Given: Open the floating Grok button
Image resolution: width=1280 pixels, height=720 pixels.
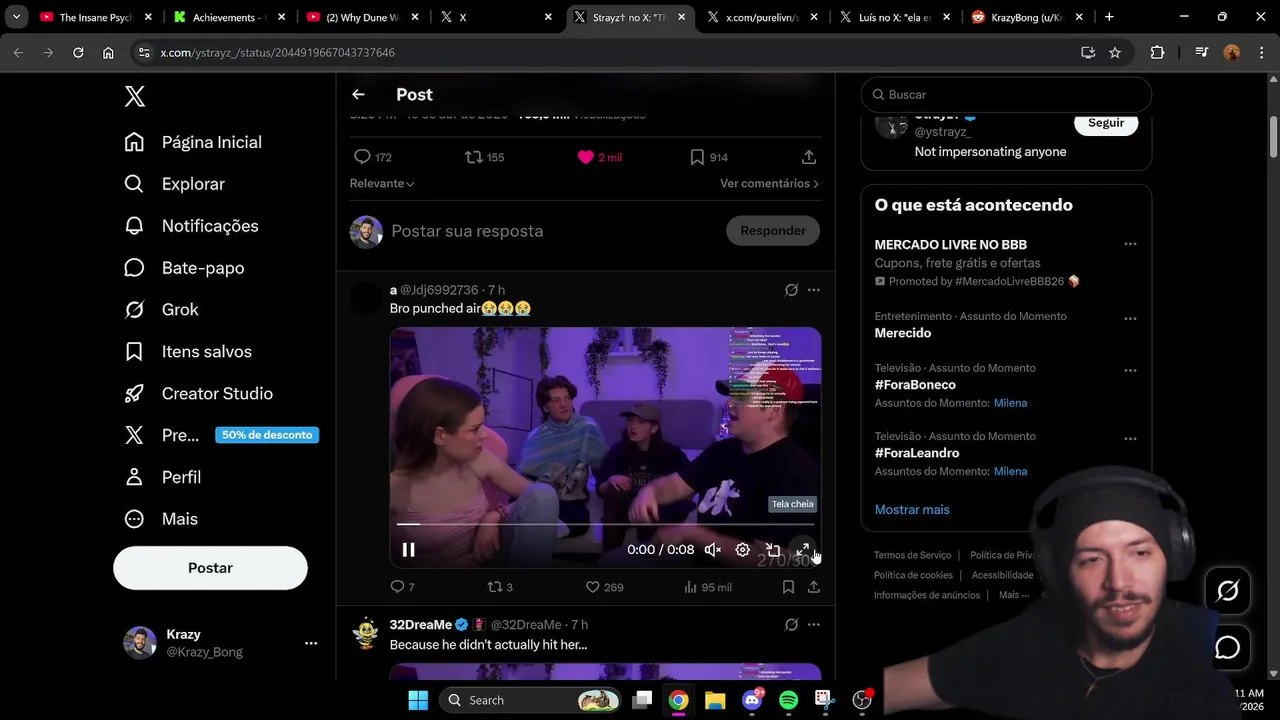Looking at the screenshot, I should 1227,591.
